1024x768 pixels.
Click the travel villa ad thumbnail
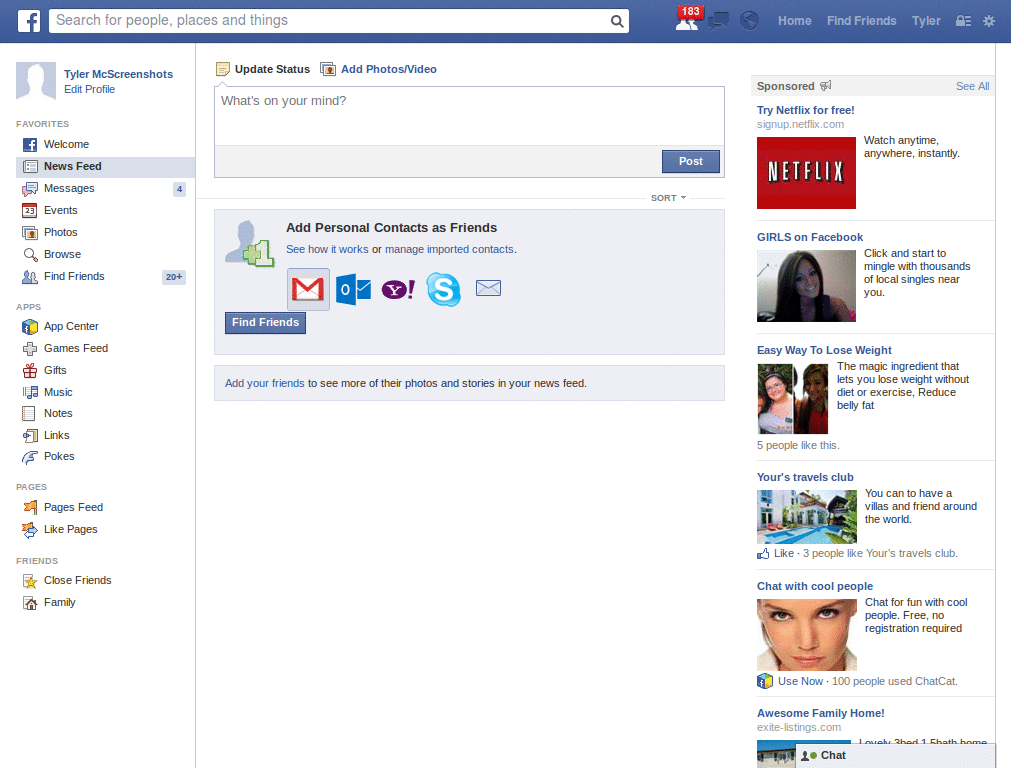click(x=807, y=517)
